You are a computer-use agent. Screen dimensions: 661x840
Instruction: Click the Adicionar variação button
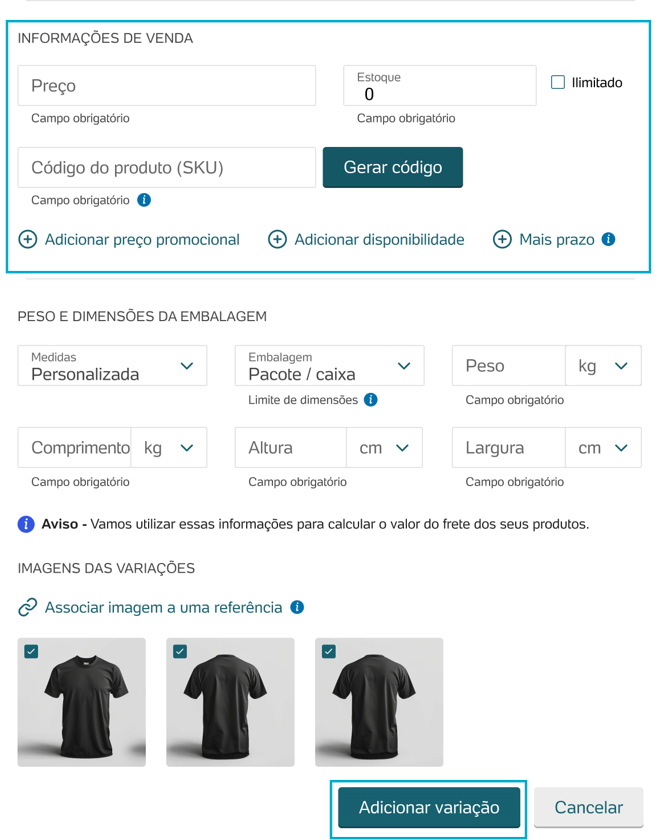coord(429,807)
